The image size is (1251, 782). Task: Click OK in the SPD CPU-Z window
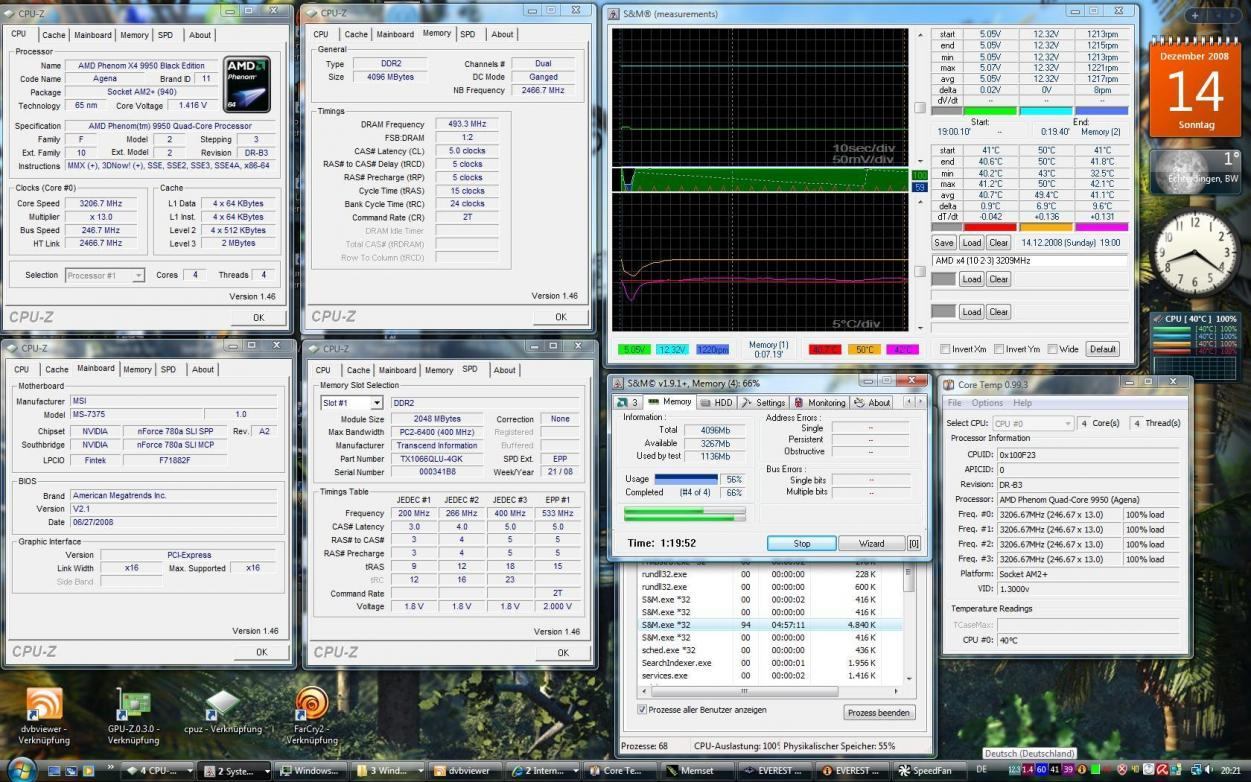(563, 652)
